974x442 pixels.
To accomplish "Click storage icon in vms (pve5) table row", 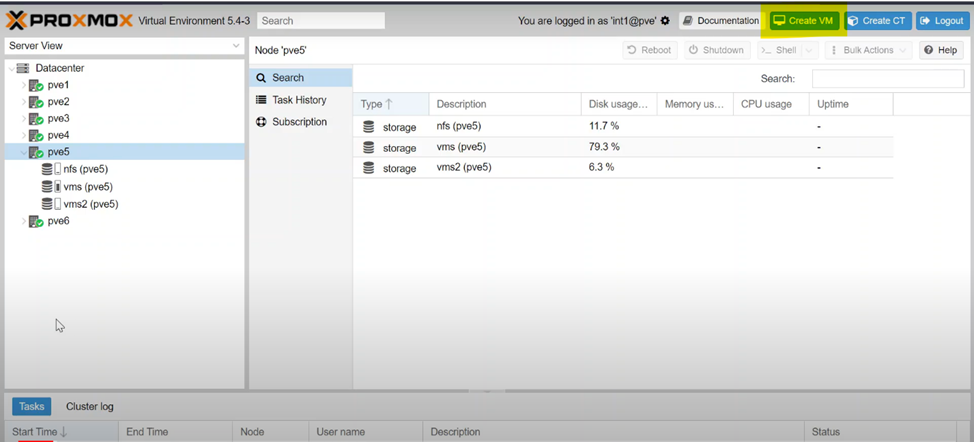I will tap(368, 148).
